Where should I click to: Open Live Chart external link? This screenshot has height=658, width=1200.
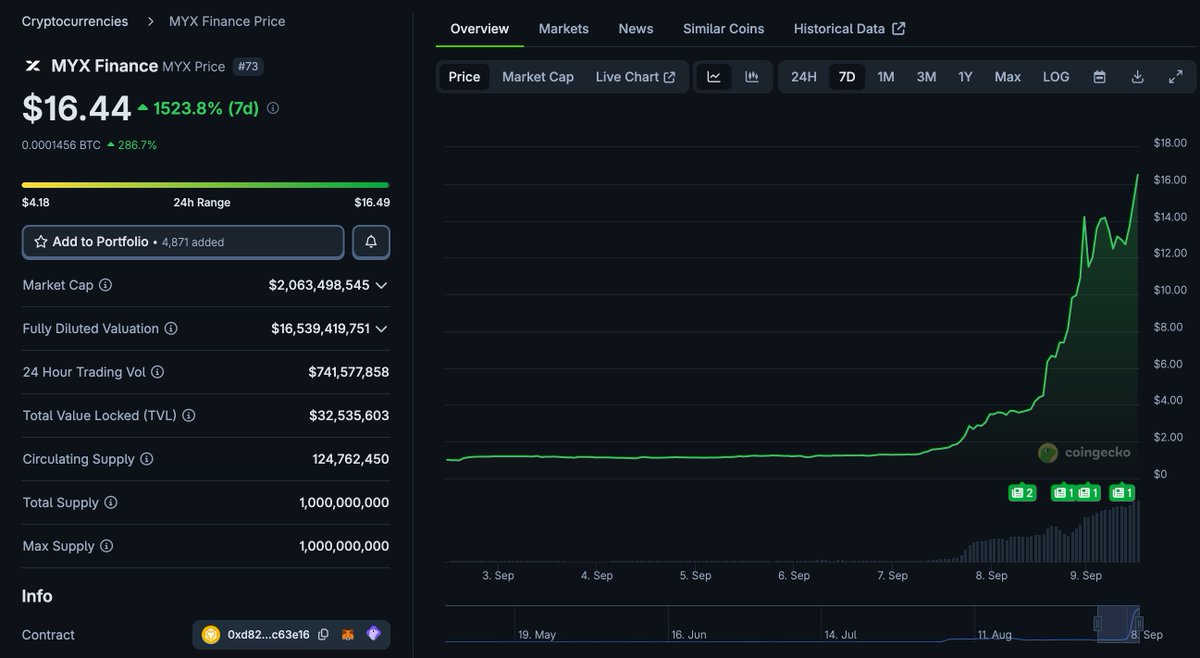(x=635, y=77)
